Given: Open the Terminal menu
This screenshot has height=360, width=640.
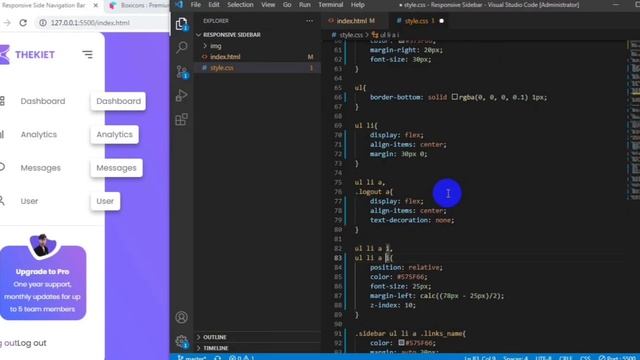Looking at the screenshot, I should 331,5.
